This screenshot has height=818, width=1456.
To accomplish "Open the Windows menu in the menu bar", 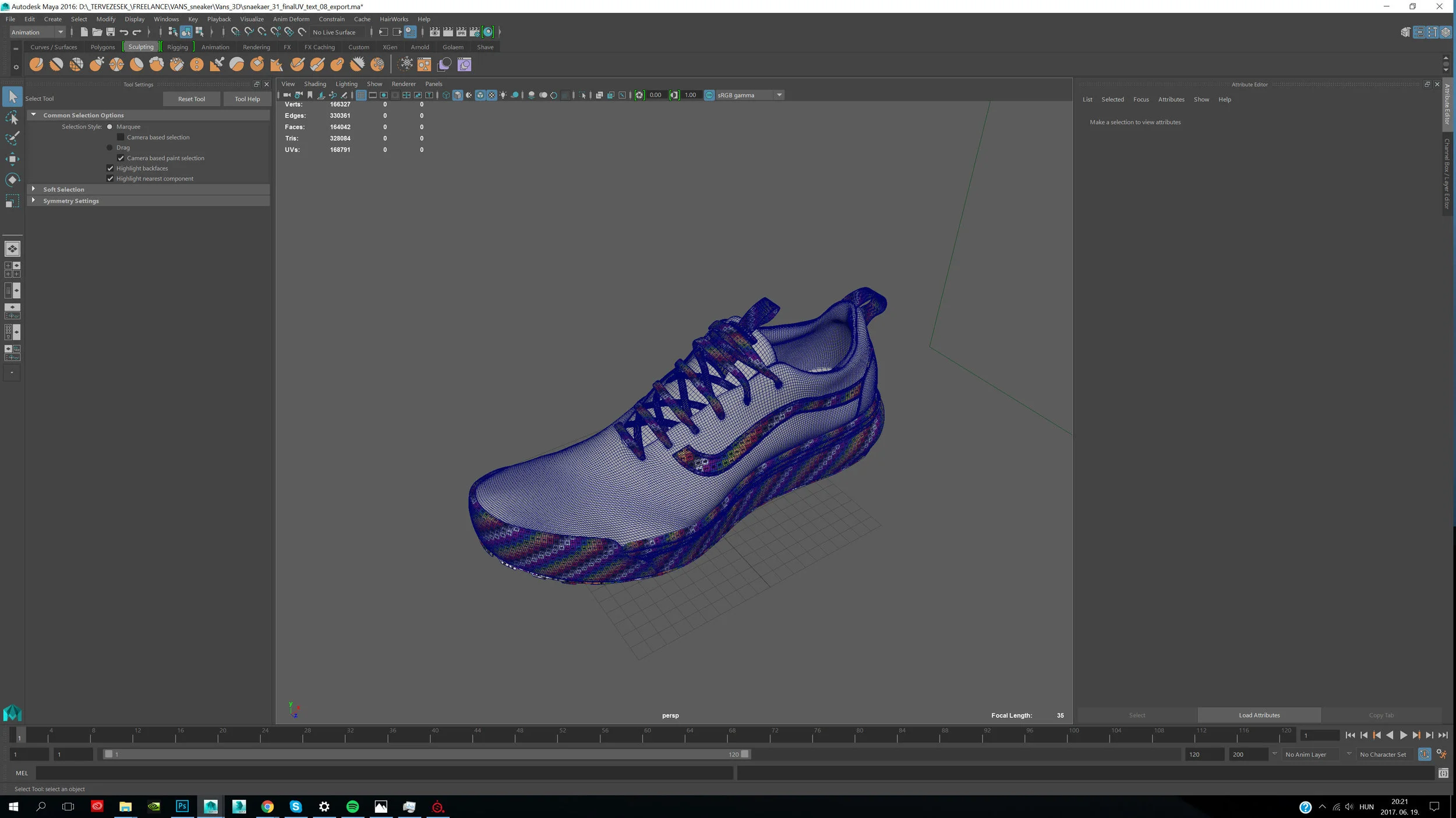I will pos(166,19).
